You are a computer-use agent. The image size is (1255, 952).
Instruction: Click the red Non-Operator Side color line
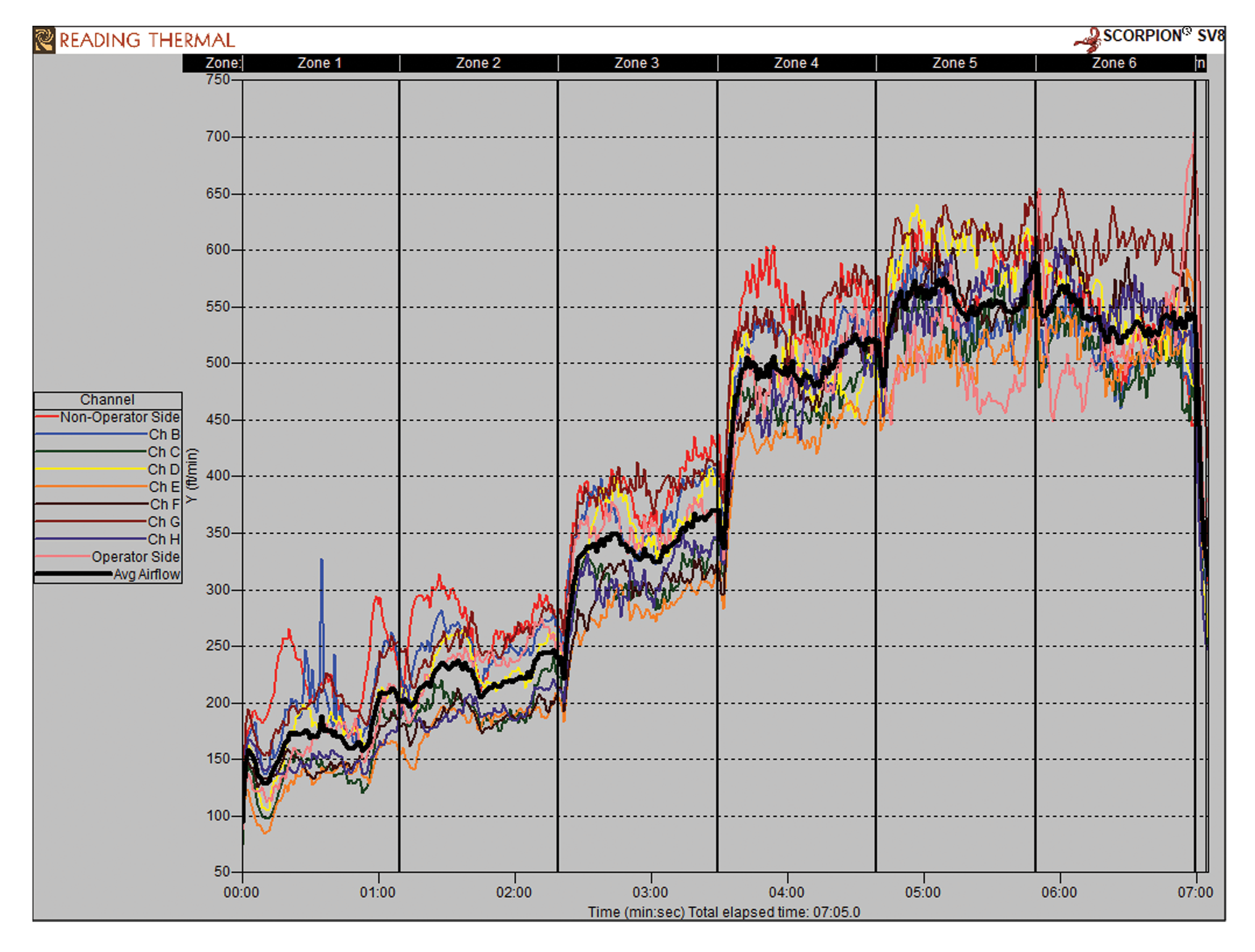tap(47, 417)
